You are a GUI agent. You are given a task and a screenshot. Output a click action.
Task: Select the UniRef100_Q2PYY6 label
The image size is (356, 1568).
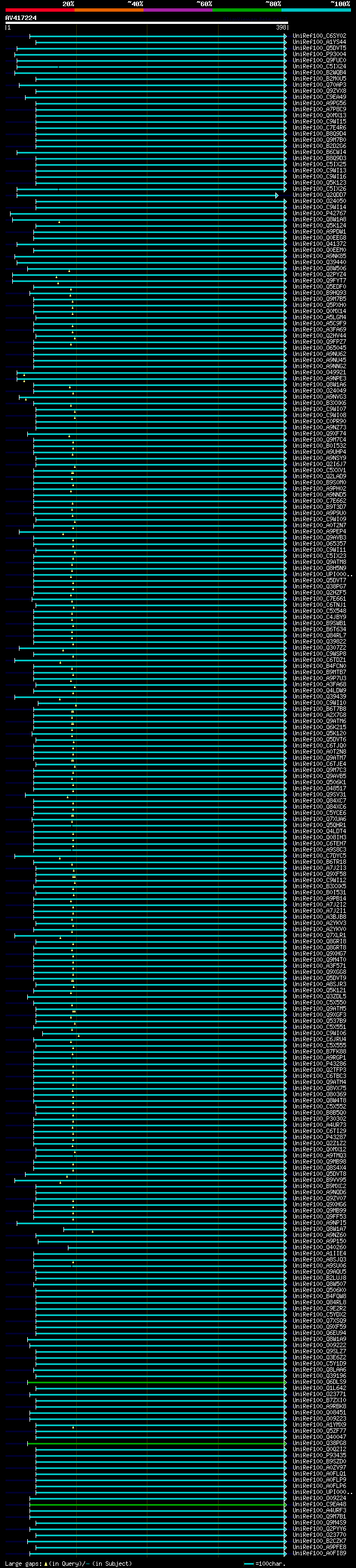[319, 1529]
